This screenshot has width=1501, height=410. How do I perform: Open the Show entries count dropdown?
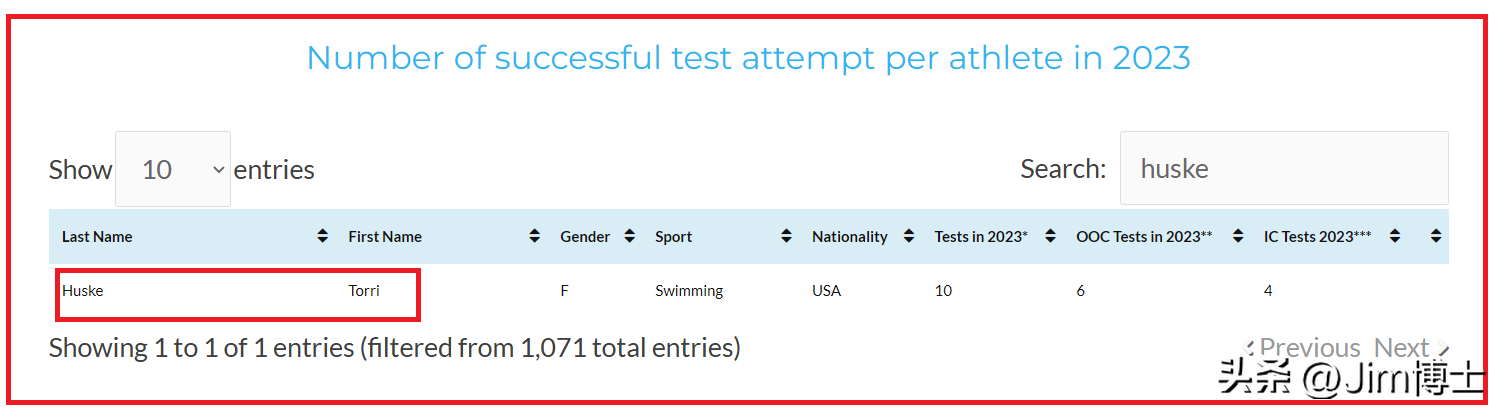pyautogui.click(x=173, y=170)
